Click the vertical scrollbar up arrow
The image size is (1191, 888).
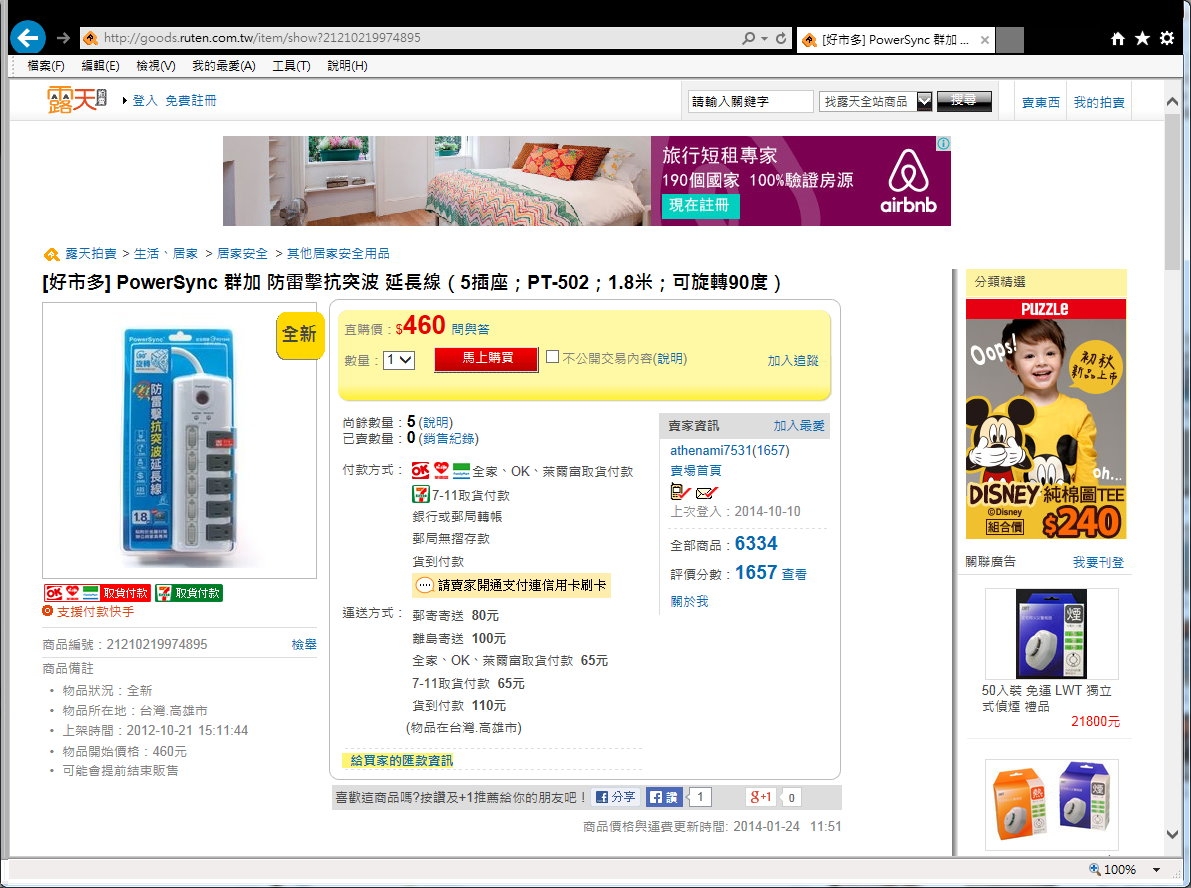(1172, 101)
